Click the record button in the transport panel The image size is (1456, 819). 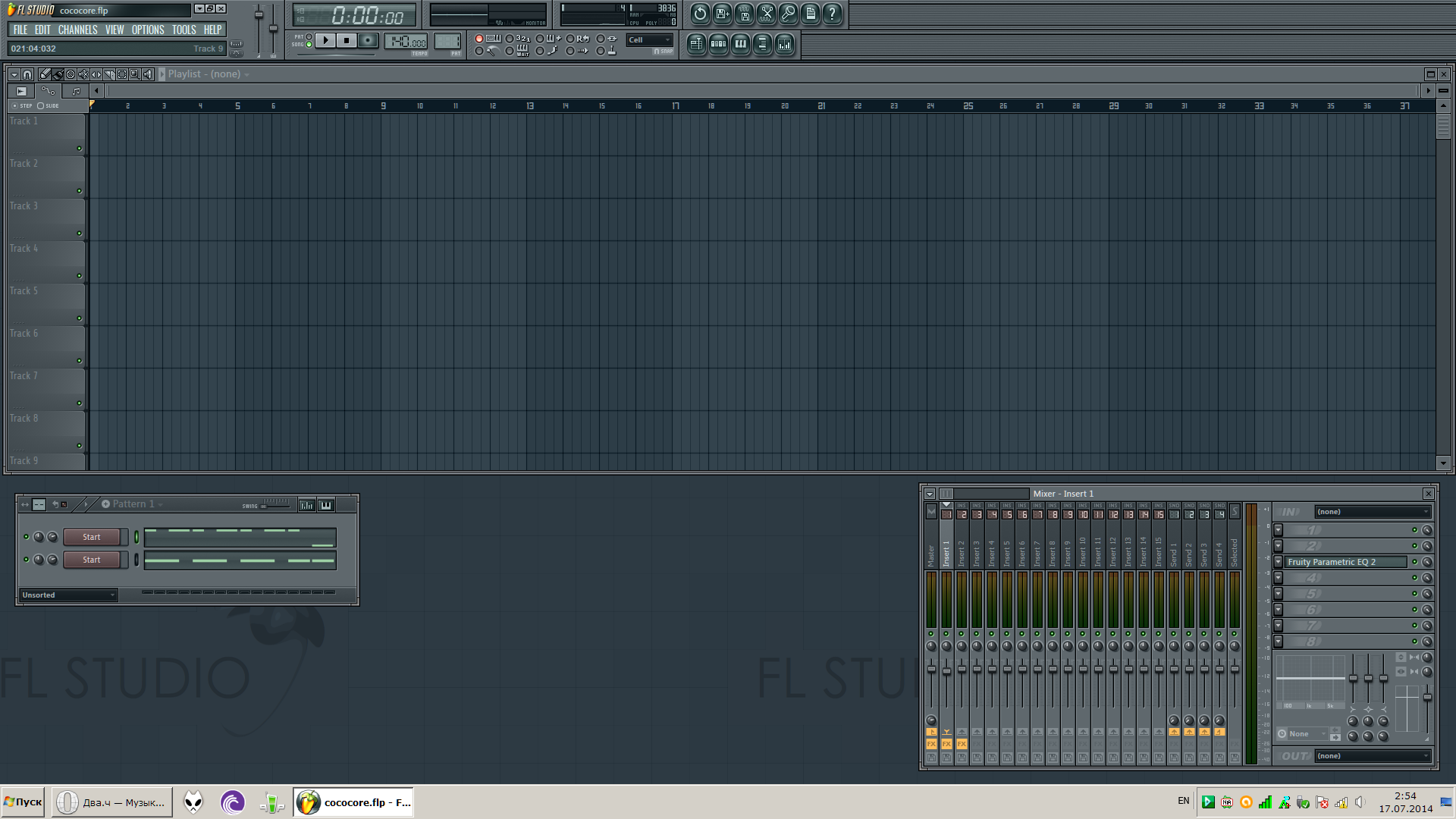tap(368, 40)
